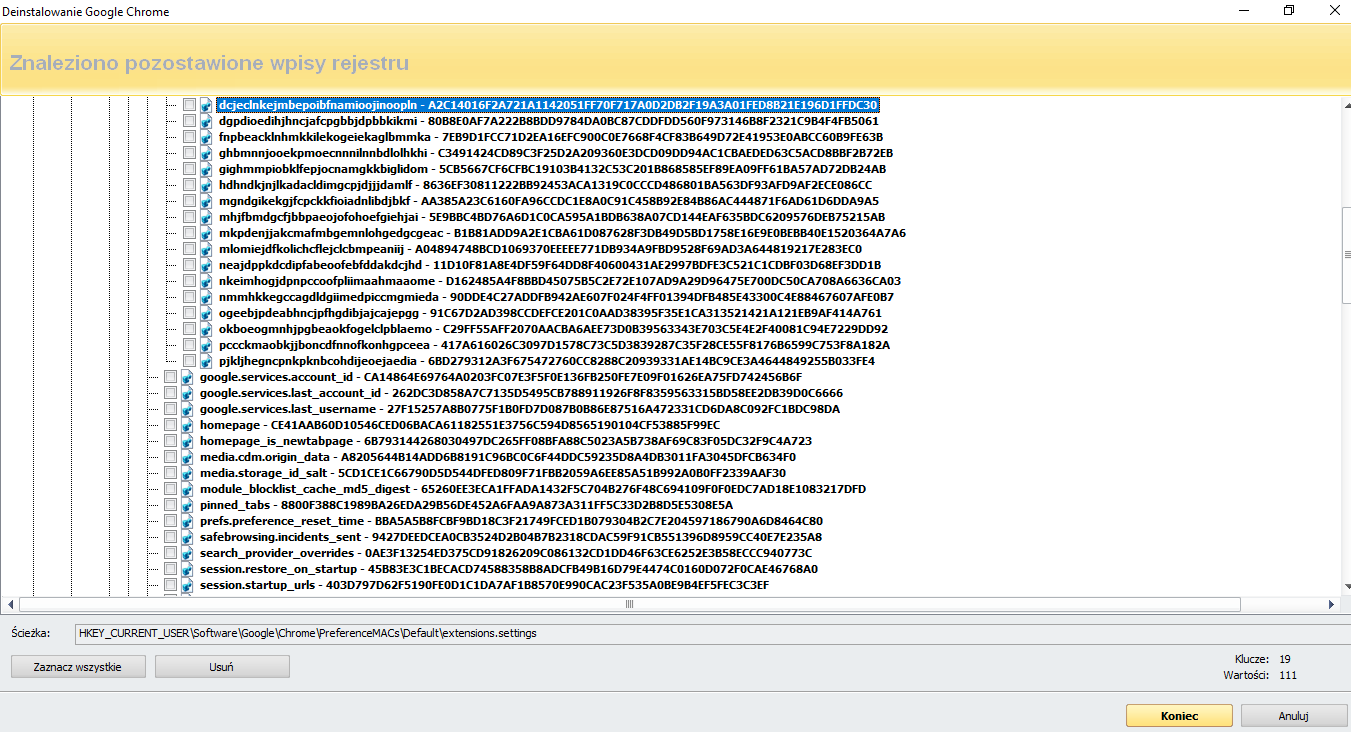Select the pinned_tabs row text
This screenshot has height=732, width=1351.
click(466, 505)
